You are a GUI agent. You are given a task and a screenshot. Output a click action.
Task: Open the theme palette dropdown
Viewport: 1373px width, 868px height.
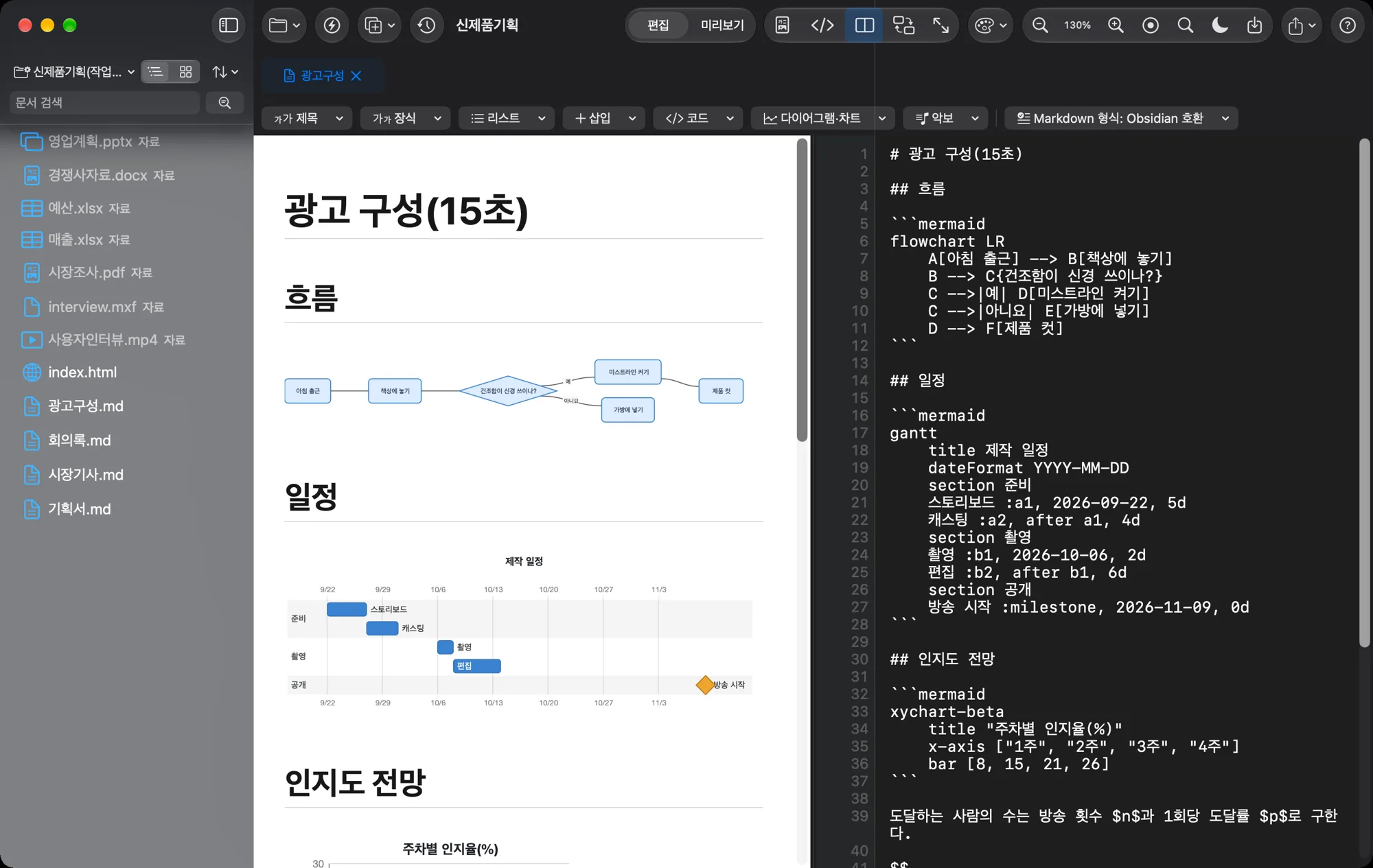pyautogui.click(x=991, y=25)
